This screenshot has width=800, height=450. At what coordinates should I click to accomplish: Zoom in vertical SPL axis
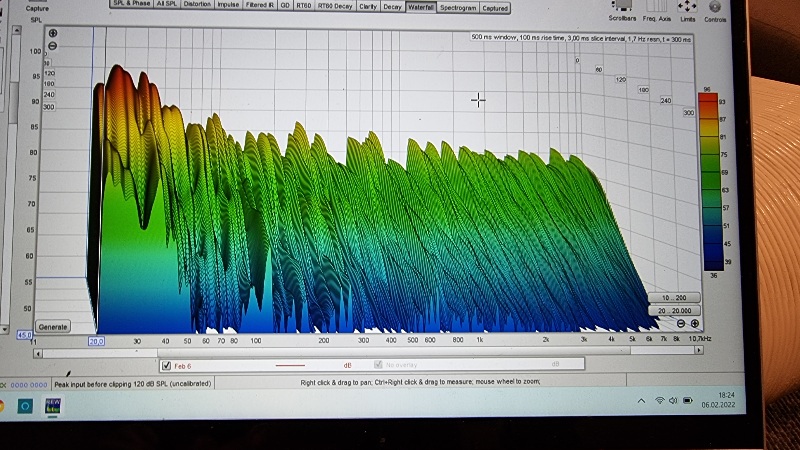pos(52,33)
